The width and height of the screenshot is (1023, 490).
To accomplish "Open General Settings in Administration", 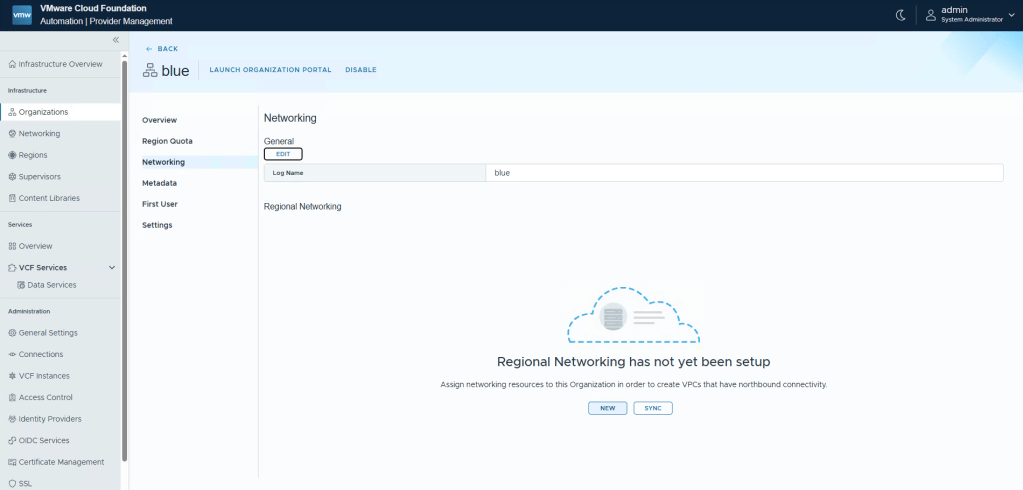I will coord(47,333).
